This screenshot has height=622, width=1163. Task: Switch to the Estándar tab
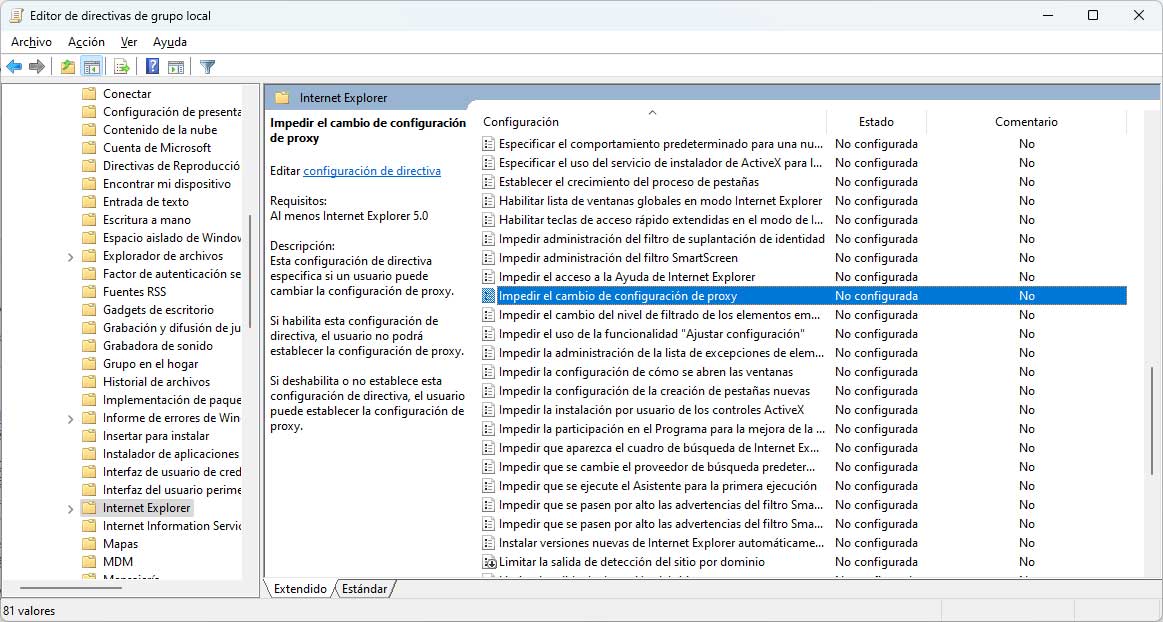point(364,589)
